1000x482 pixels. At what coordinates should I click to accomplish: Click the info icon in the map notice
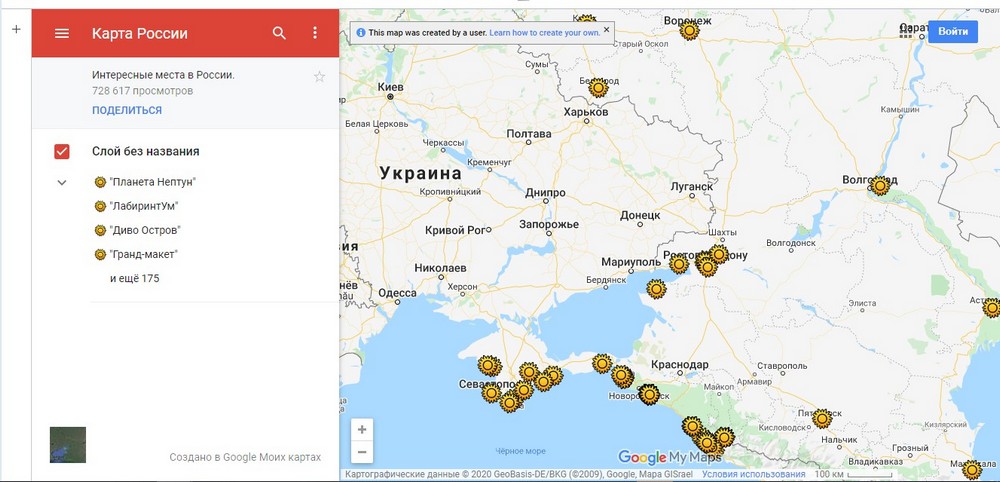361,33
